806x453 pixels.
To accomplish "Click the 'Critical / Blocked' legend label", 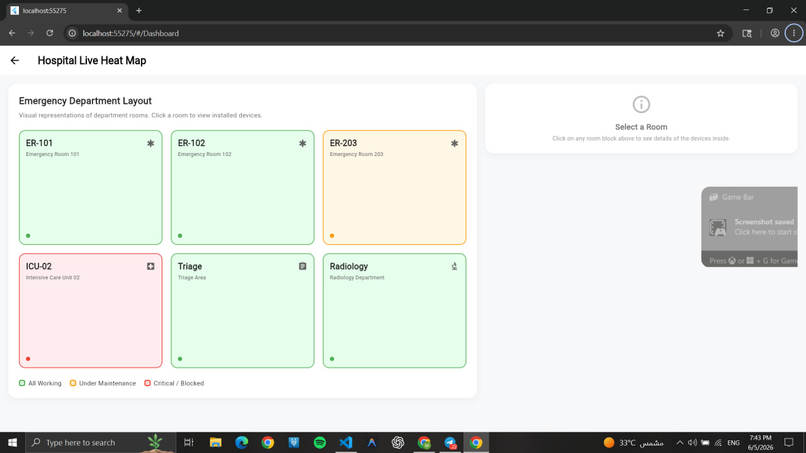I will [x=179, y=383].
